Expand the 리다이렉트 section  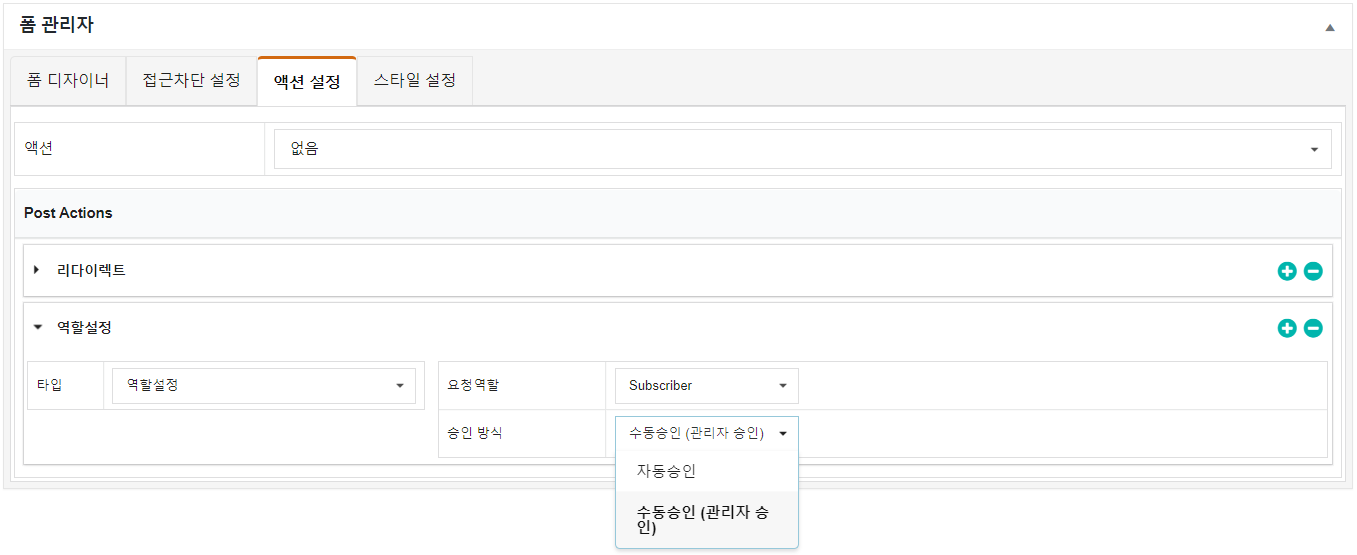pyautogui.click(x=37, y=270)
